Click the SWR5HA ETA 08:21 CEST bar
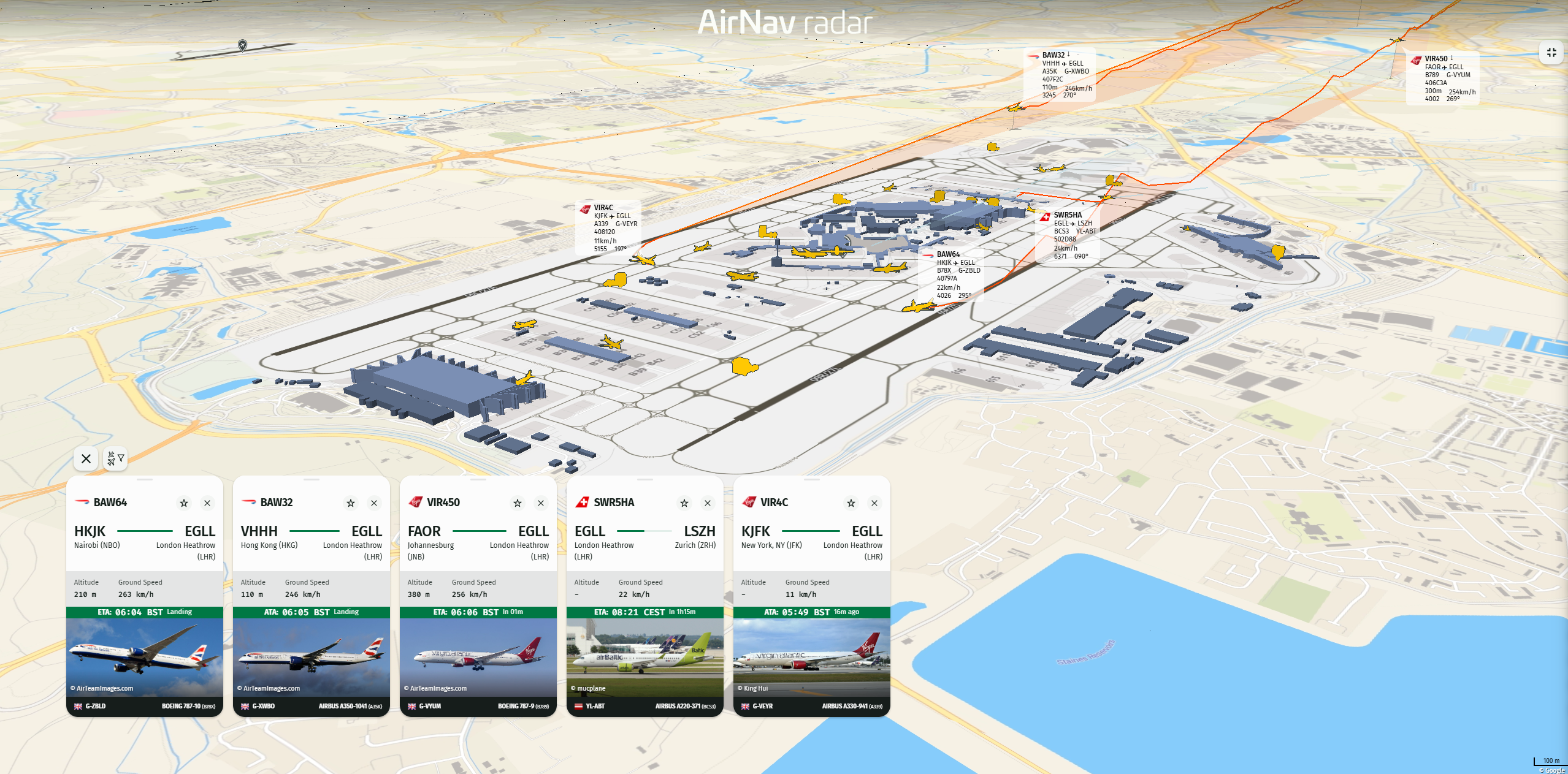 pos(645,612)
